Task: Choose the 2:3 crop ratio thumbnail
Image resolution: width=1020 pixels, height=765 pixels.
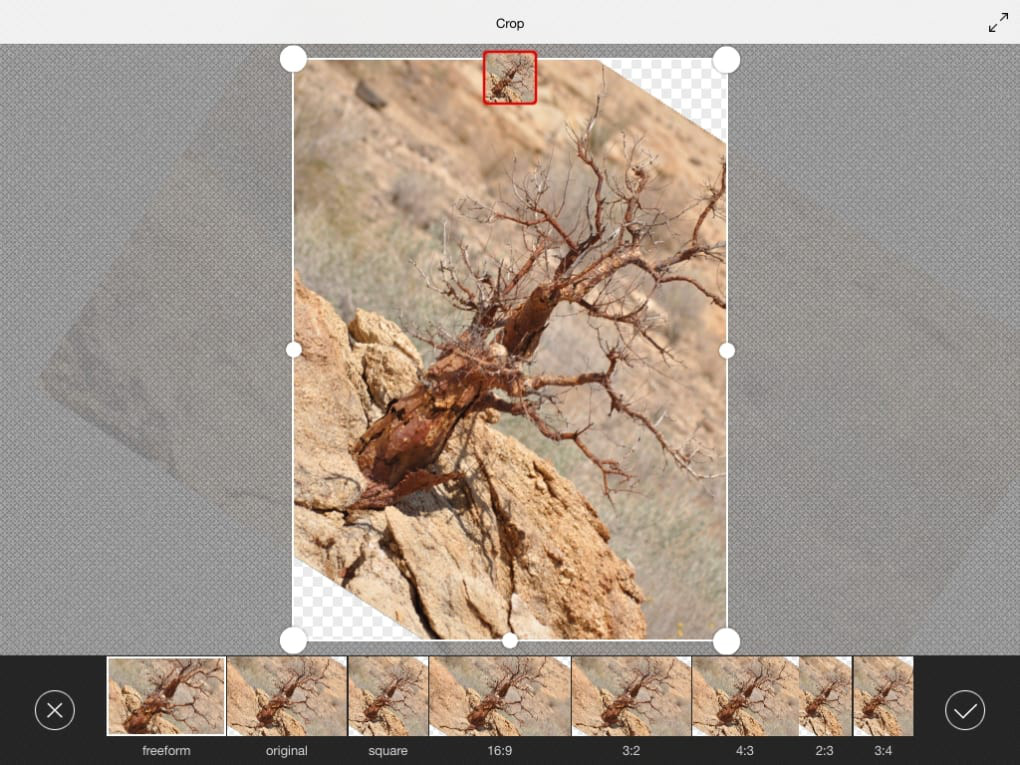Action: coord(825,696)
